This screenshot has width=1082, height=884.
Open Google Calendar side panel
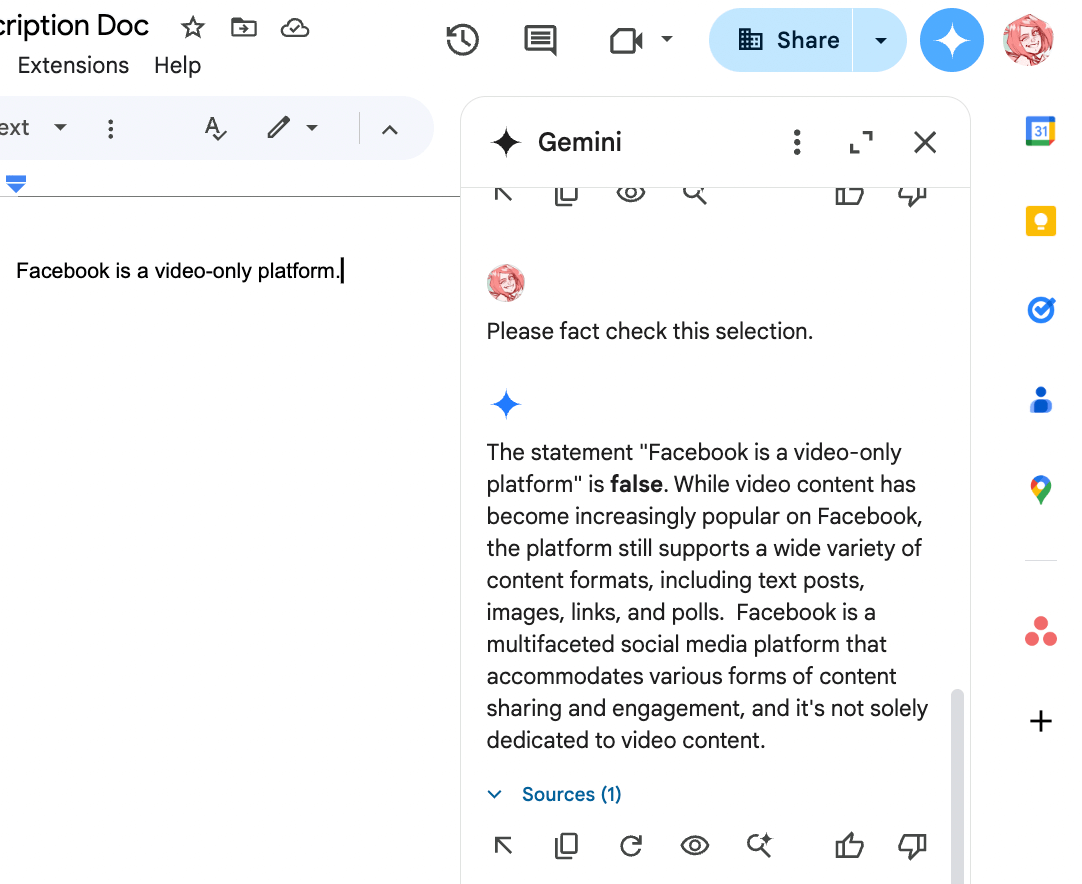pyautogui.click(x=1041, y=131)
